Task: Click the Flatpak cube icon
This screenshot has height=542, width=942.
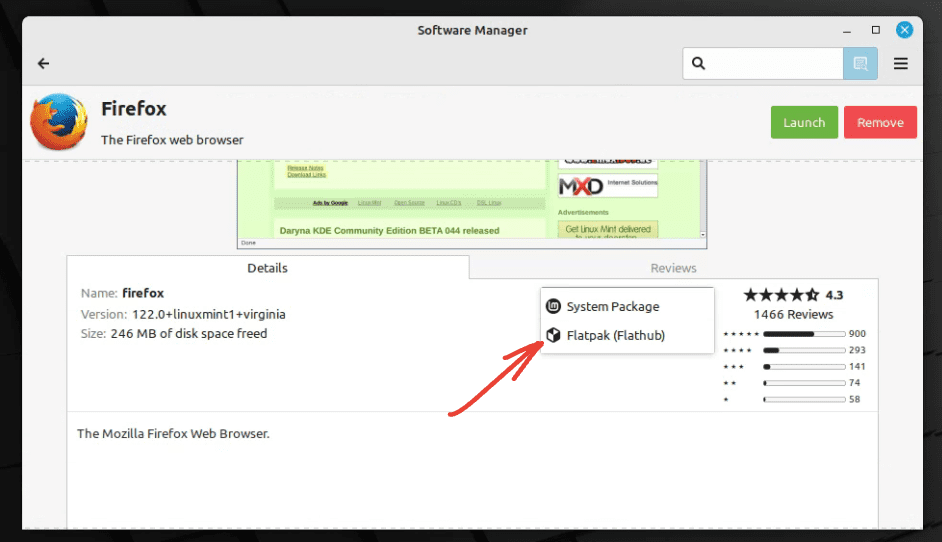Action: pyautogui.click(x=553, y=335)
